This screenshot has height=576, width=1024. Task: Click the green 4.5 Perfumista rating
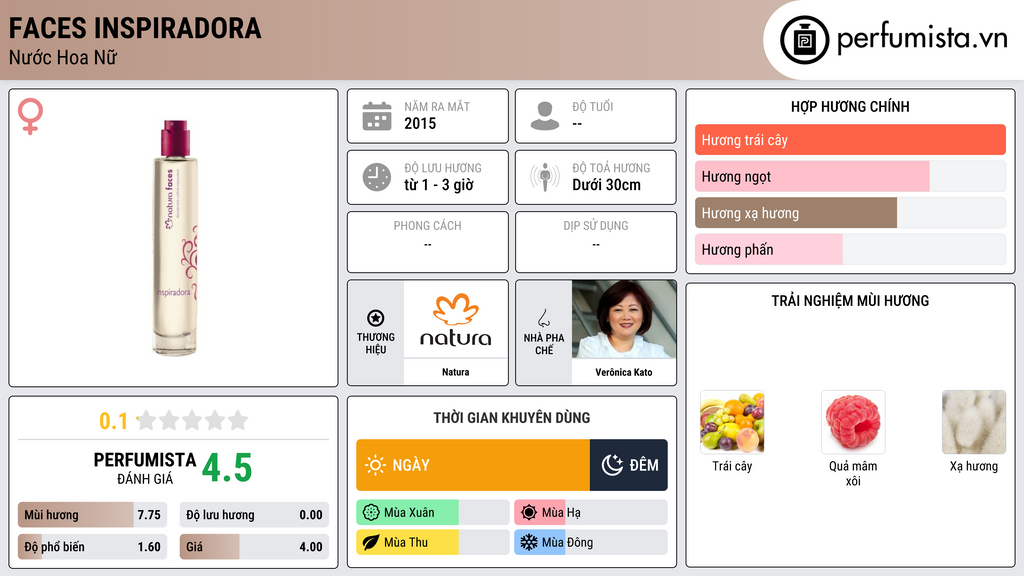pos(227,468)
